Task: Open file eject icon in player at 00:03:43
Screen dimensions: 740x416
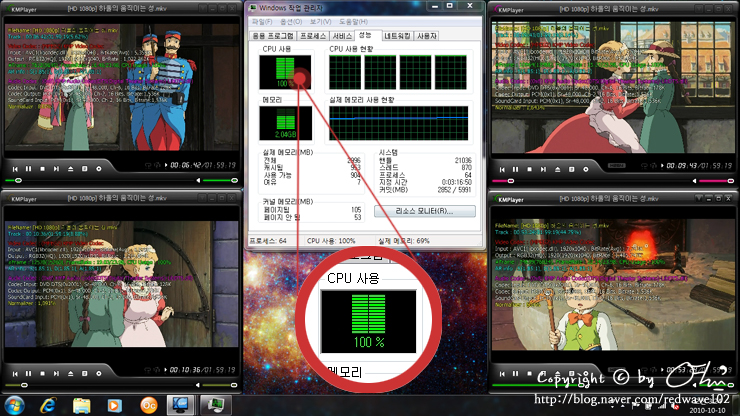Action: [x=558, y=169]
